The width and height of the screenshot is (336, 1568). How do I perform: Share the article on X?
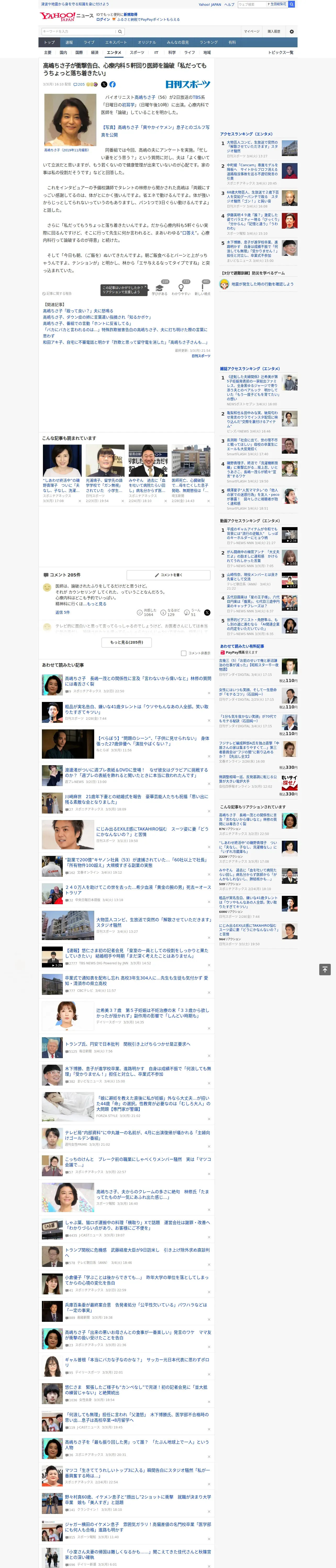(104, 85)
